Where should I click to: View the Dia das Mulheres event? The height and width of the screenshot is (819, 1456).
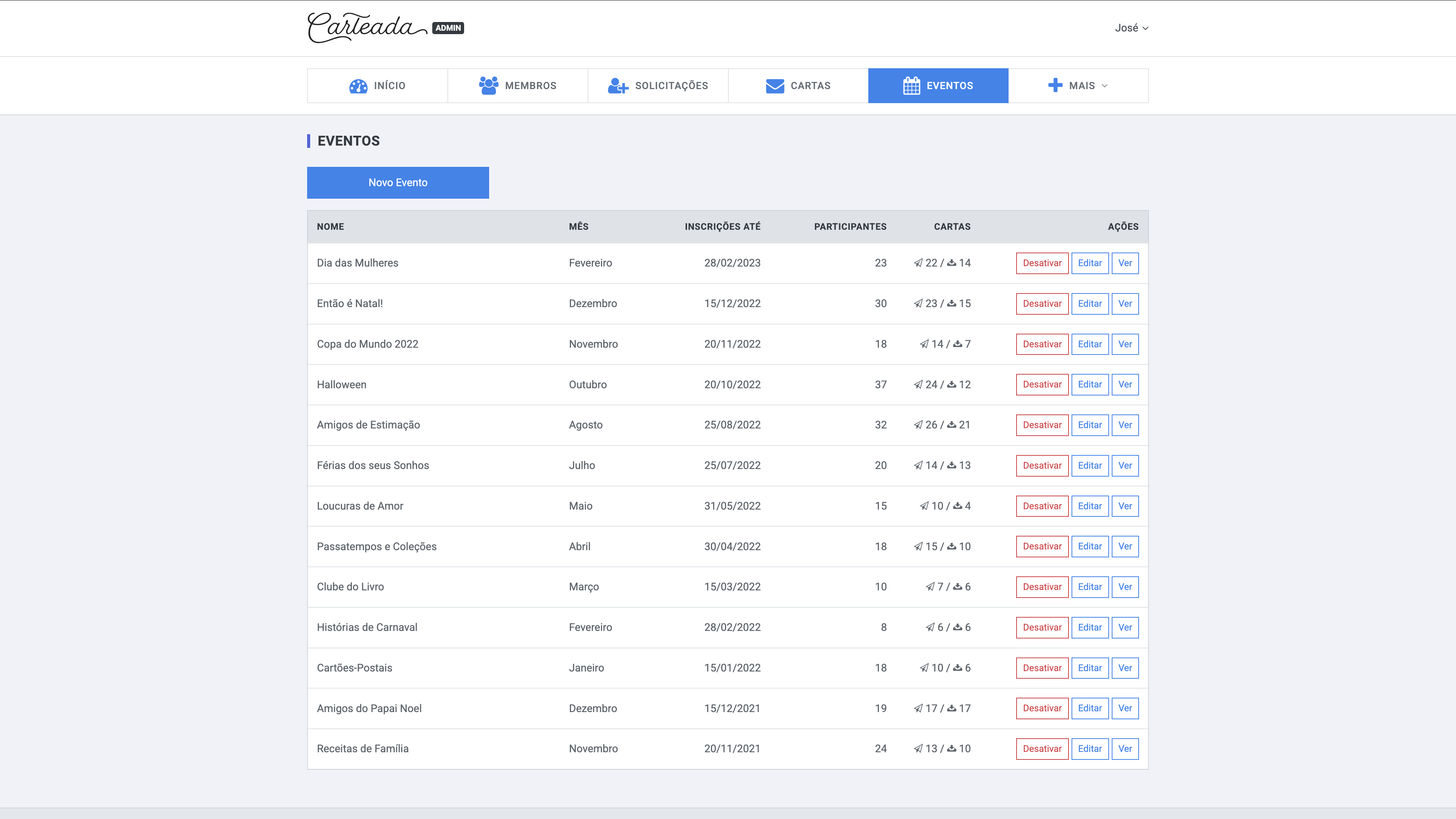(x=1125, y=264)
